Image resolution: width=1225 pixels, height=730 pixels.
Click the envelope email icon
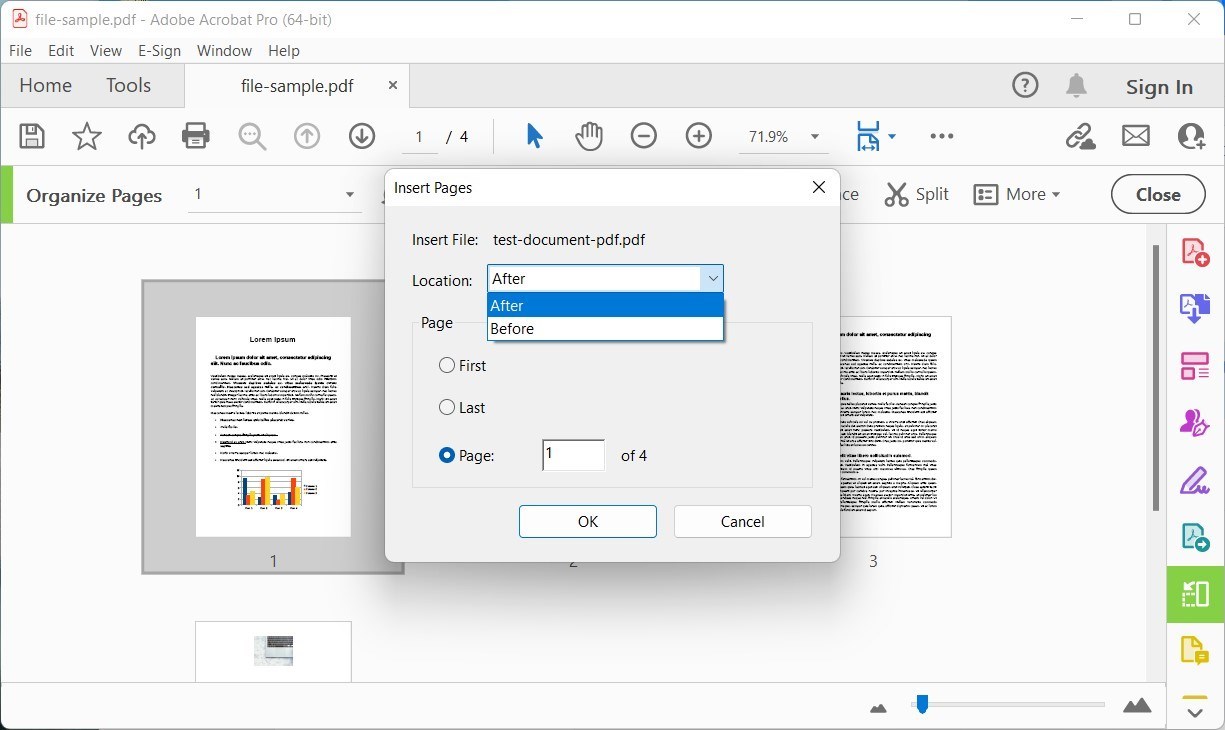click(x=1135, y=136)
